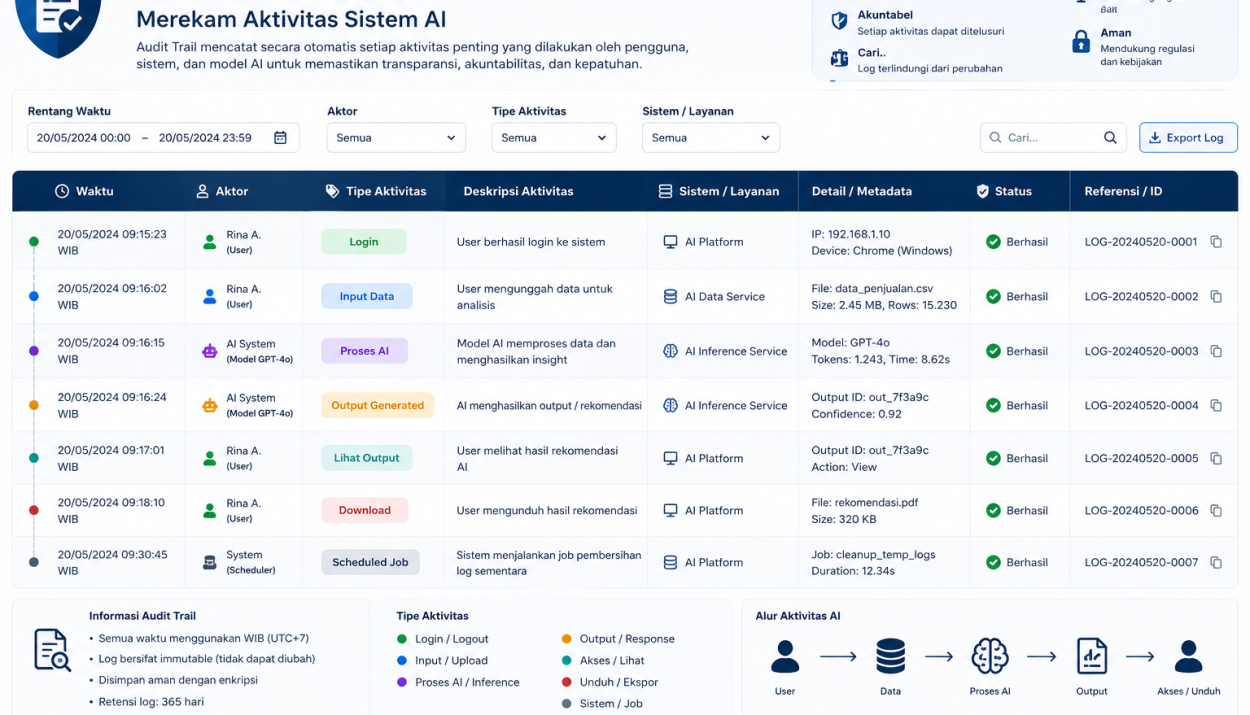Open the Tipe Aktivitas dropdown

pyautogui.click(x=554, y=138)
